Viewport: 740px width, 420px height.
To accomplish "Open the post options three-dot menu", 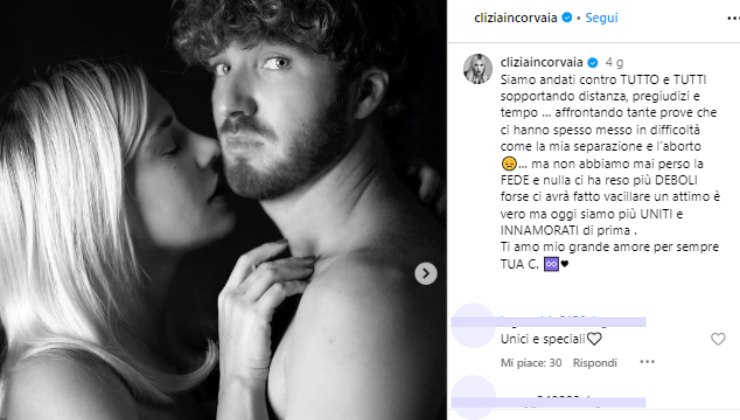I will click(x=734, y=18).
